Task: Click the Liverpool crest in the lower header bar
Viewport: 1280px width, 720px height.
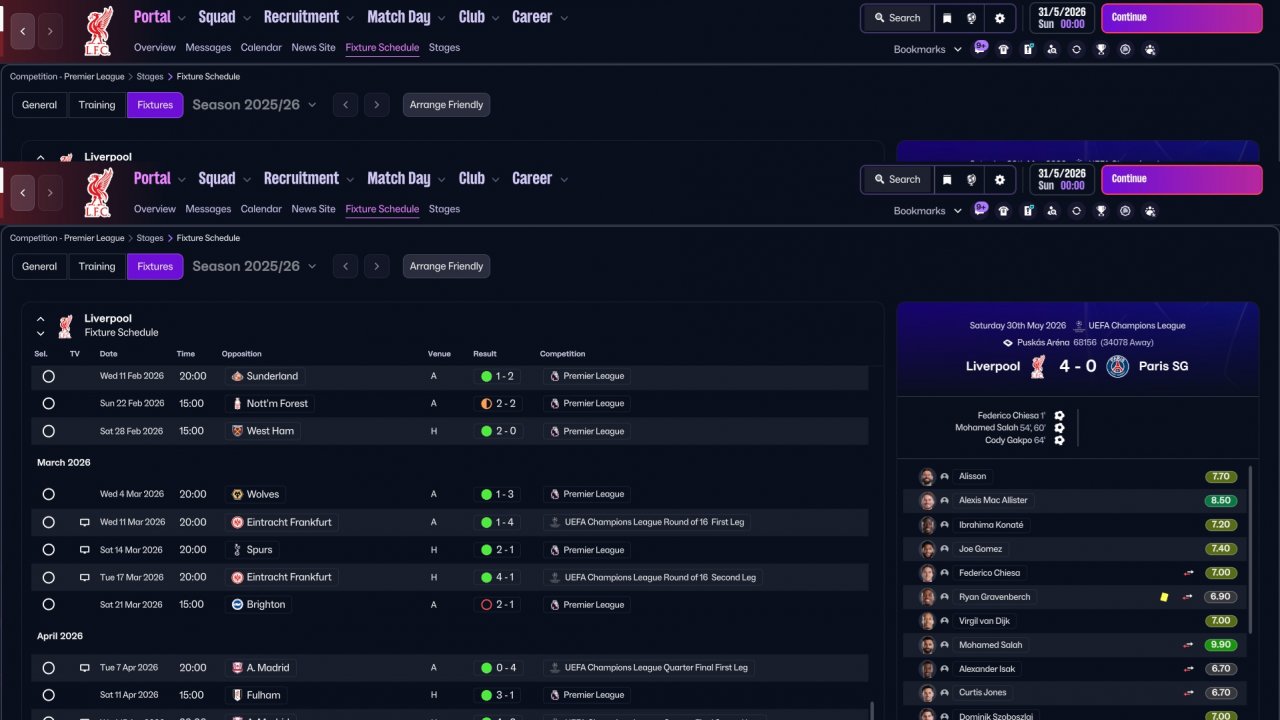Action: coord(98,192)
